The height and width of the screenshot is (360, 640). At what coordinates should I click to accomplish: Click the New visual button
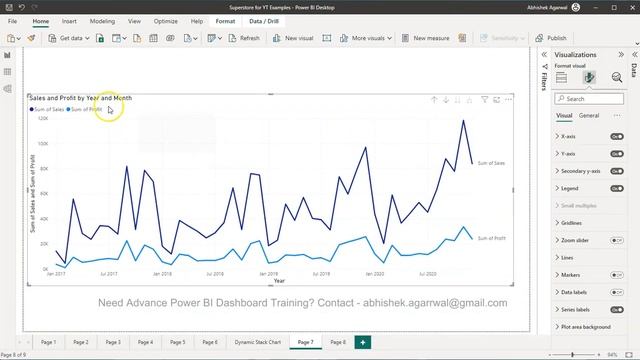(x=293, y=38)
